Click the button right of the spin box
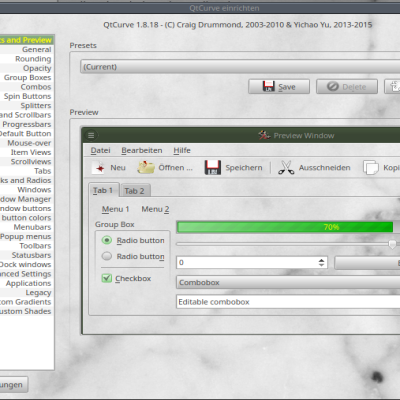 (367, 263)
